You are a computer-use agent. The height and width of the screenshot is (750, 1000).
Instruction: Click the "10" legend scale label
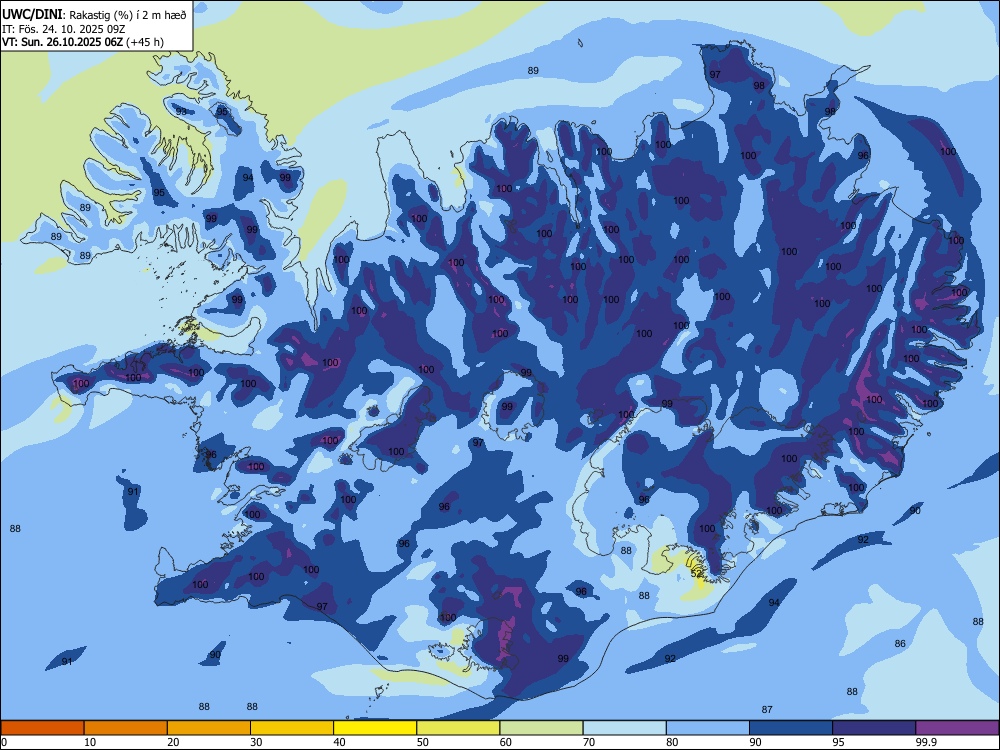(x=90, y=742)
